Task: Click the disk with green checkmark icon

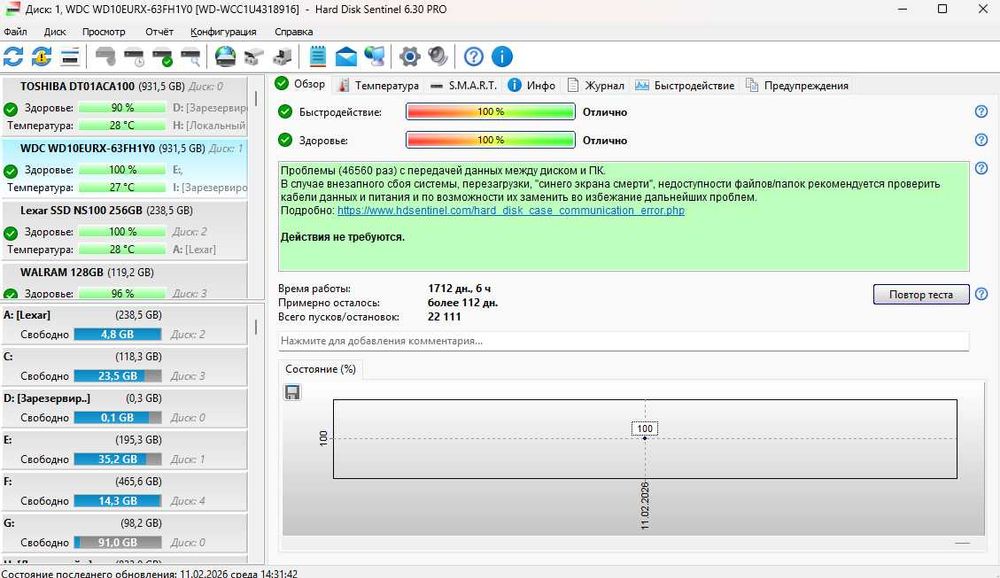Action: point(163,57)
